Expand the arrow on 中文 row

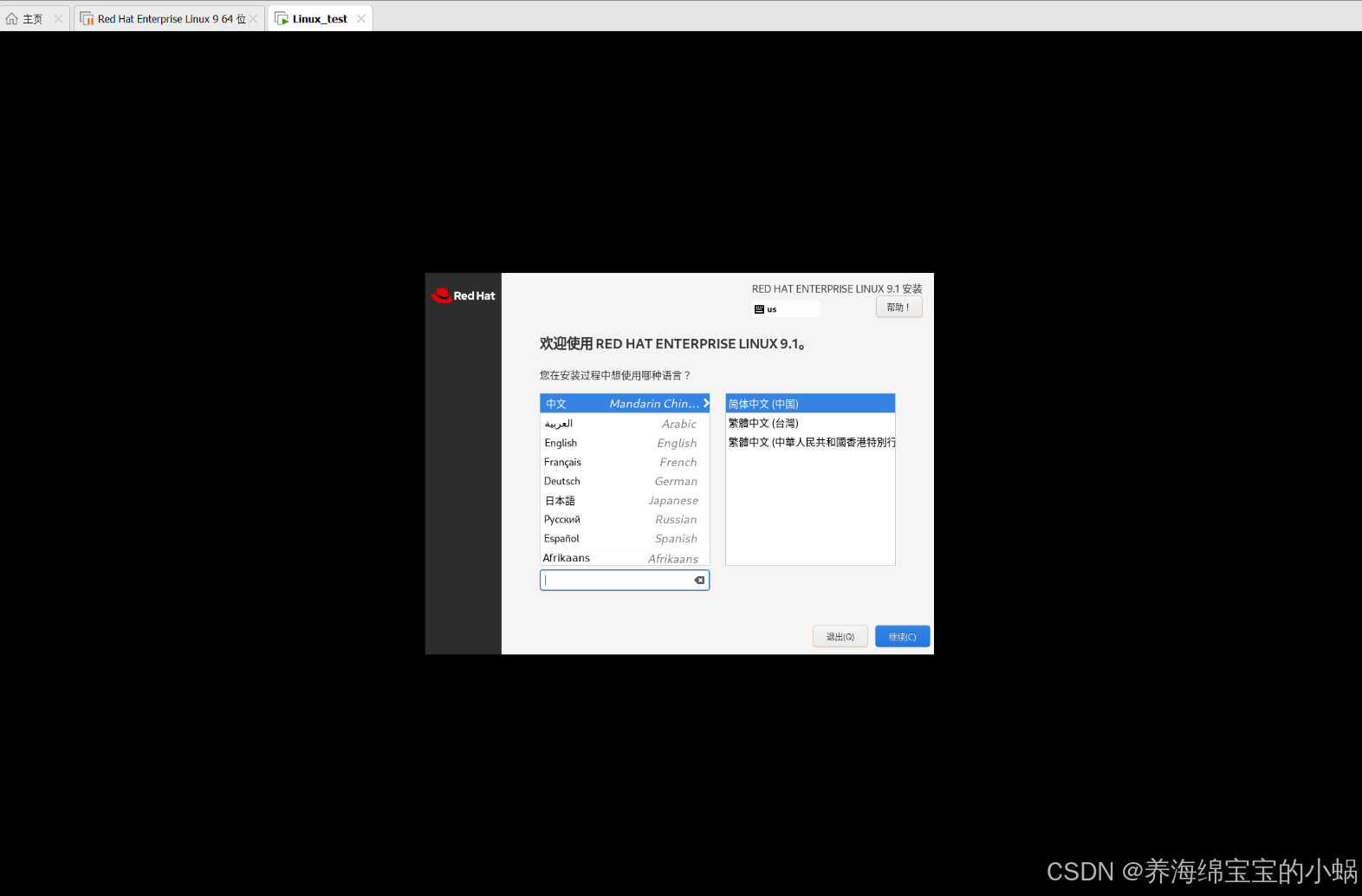706,404
